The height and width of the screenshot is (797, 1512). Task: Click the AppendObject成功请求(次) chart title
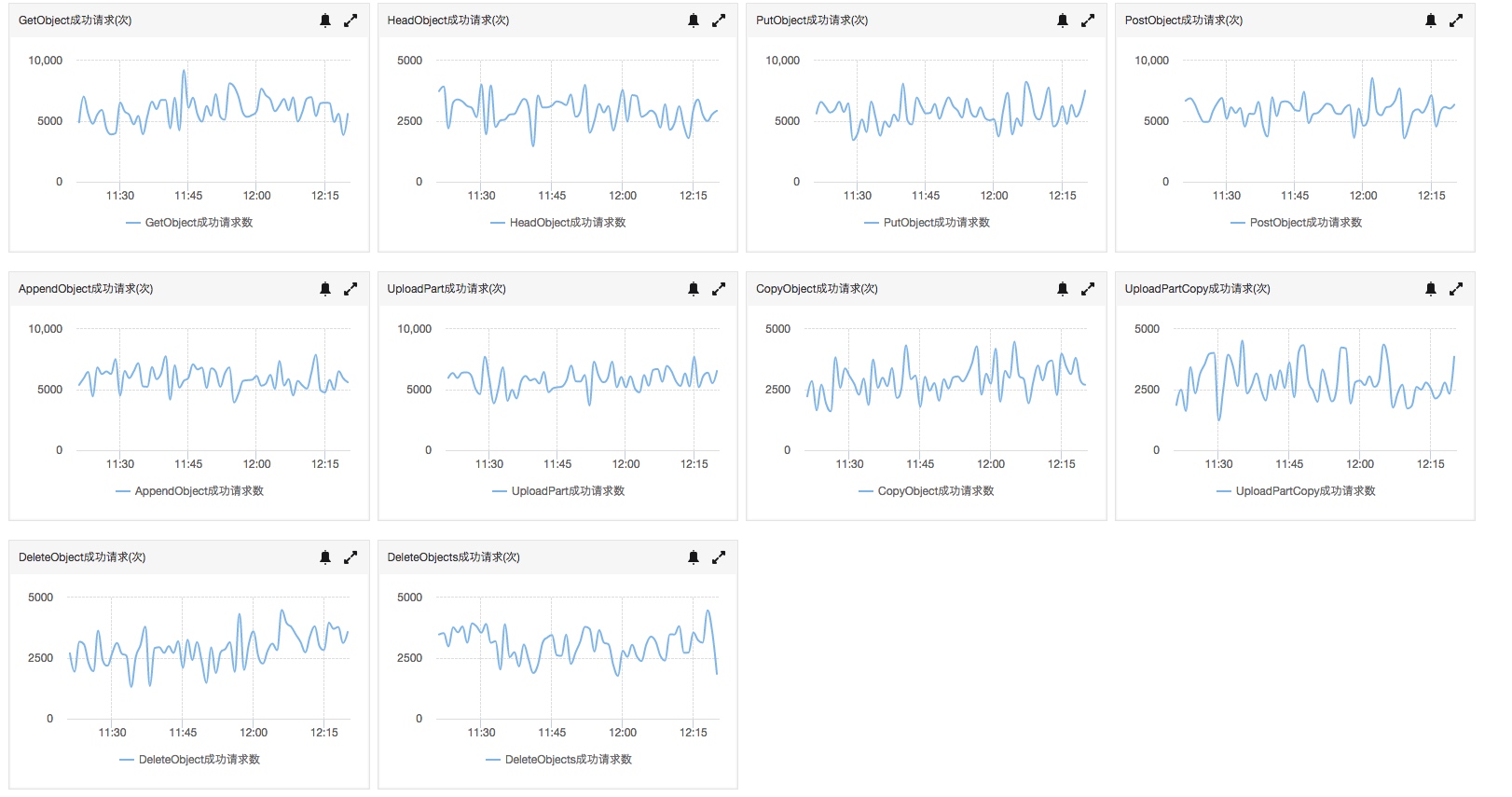[86, 289]
